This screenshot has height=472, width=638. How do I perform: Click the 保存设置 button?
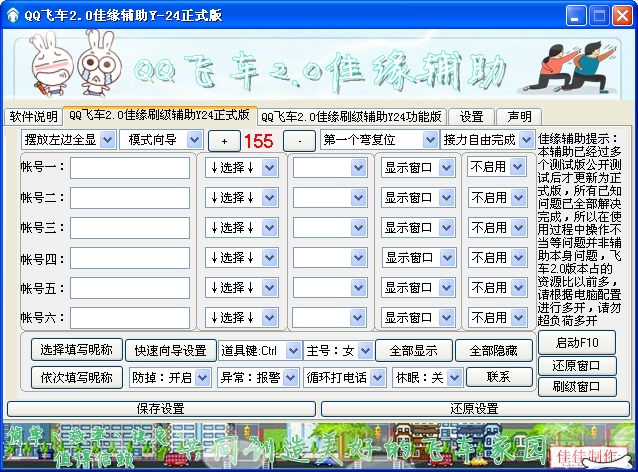tap(161, 409)
